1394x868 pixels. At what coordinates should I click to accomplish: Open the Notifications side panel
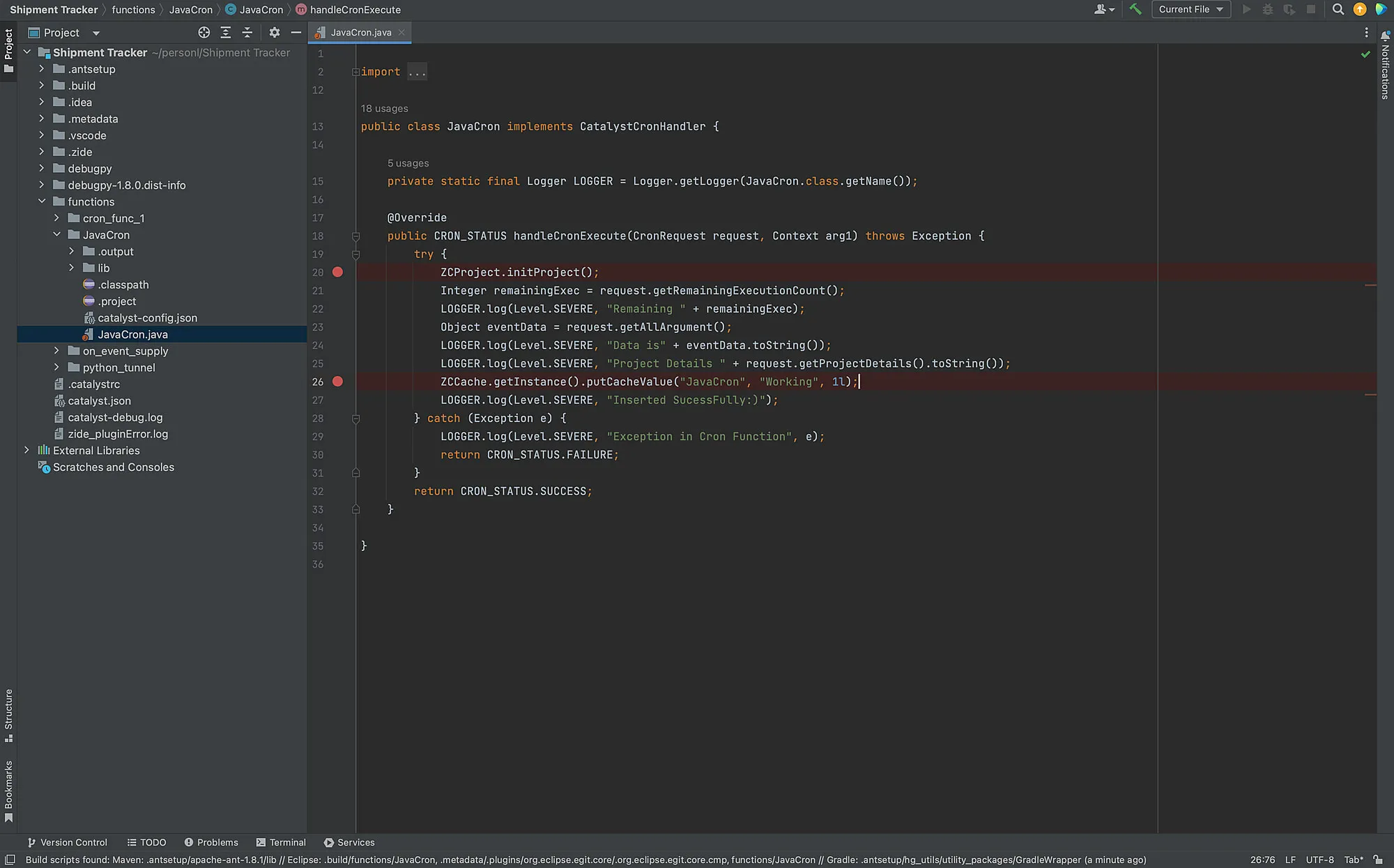coord(1385,65)
